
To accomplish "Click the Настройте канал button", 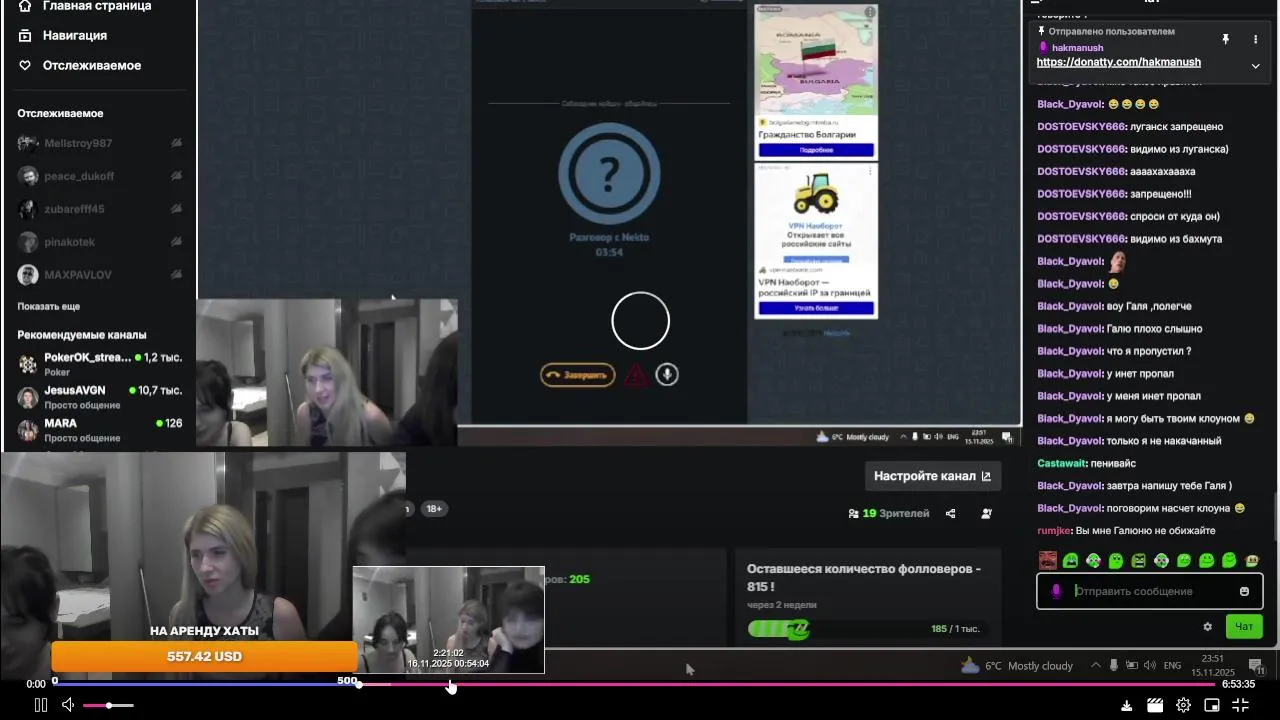I will (933, 476).
